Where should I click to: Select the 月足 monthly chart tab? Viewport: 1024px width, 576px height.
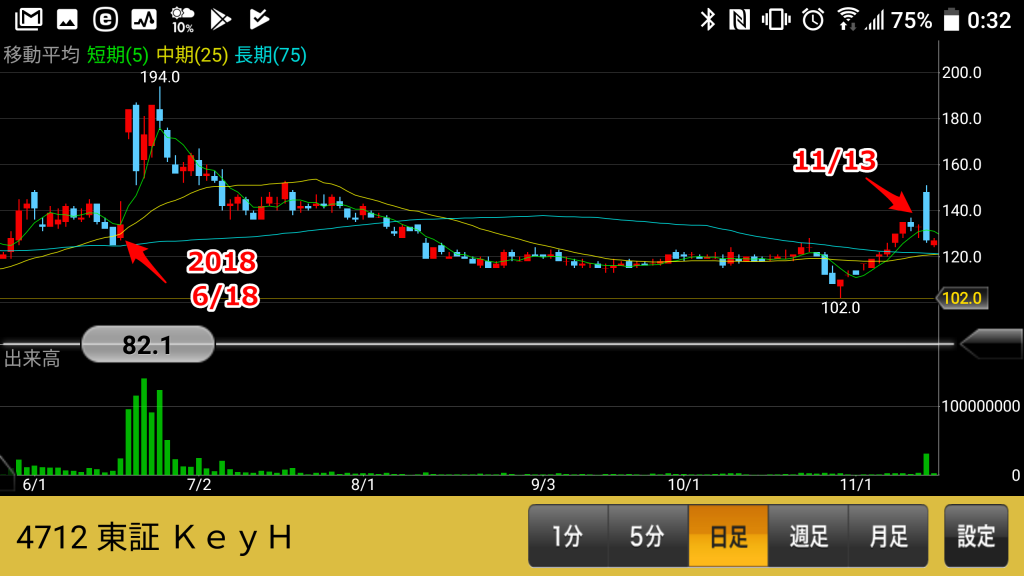click(x=888, y=536)
